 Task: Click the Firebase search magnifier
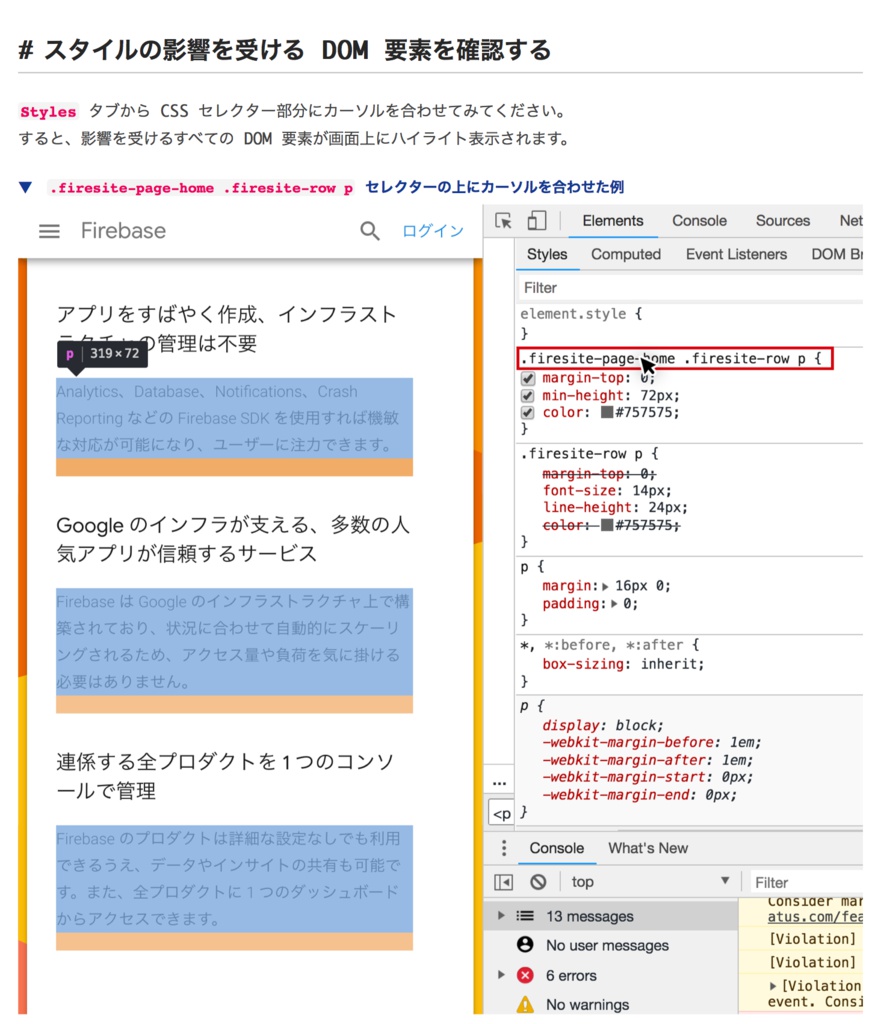click(369, 231)
